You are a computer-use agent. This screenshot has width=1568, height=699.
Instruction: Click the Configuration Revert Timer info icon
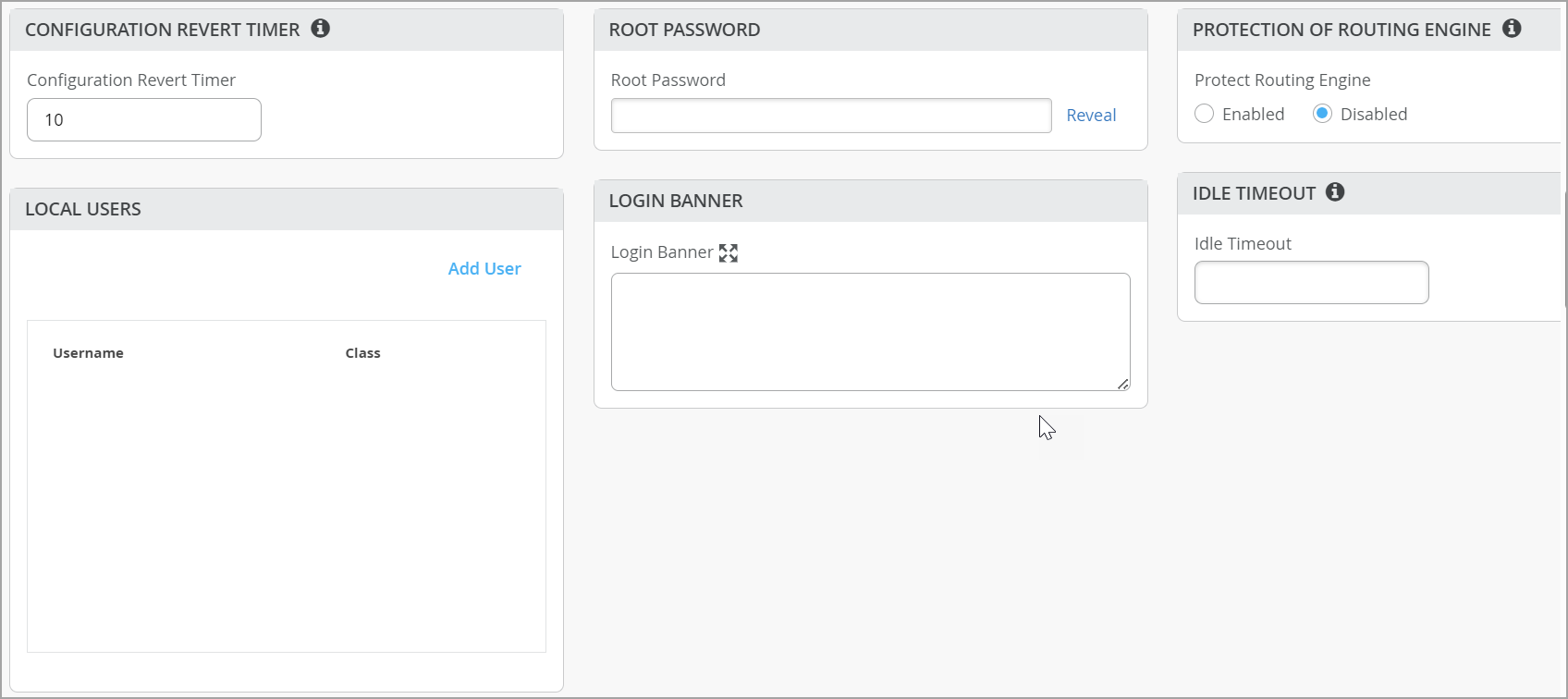coord(321,29)
